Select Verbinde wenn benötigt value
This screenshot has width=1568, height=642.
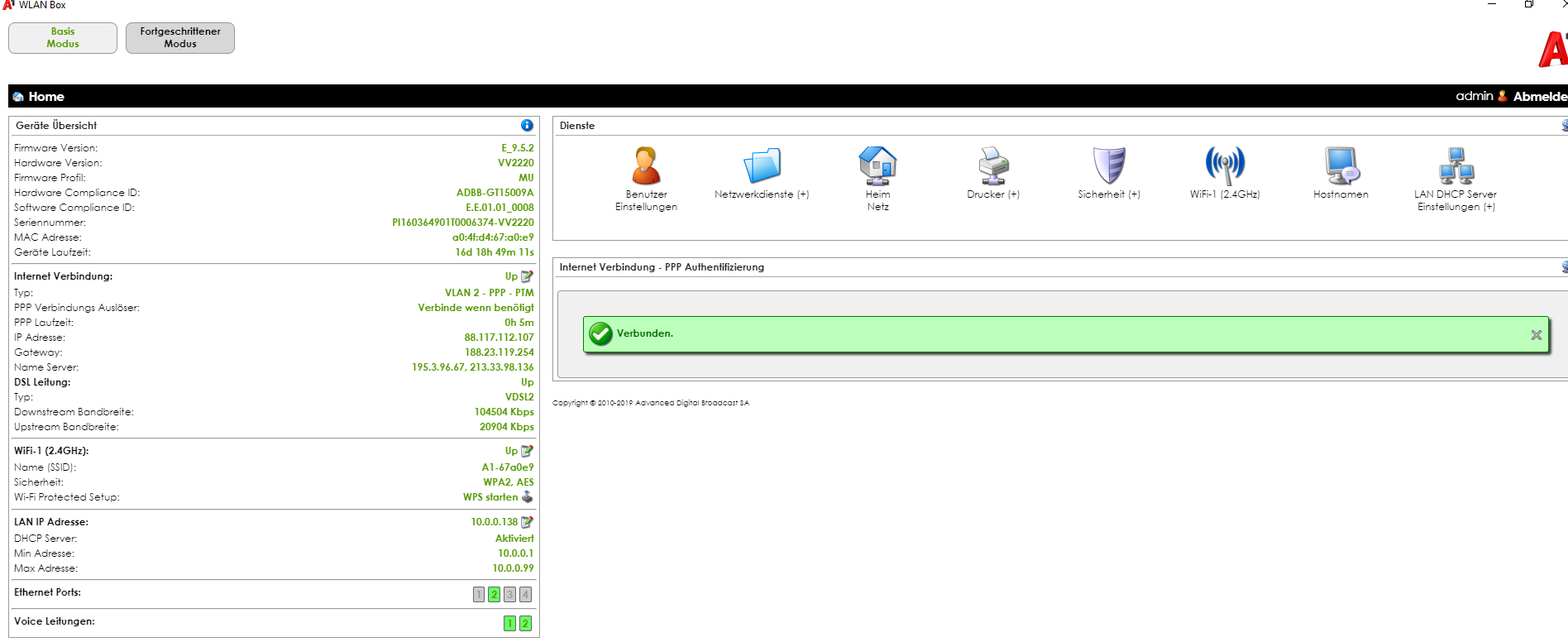pyautogui.click(x=476, y=308)
